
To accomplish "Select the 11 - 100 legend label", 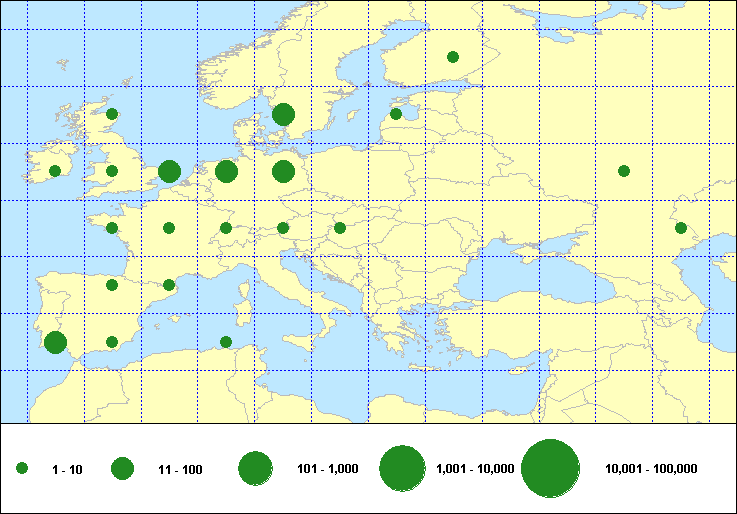I will coord(180,469).
